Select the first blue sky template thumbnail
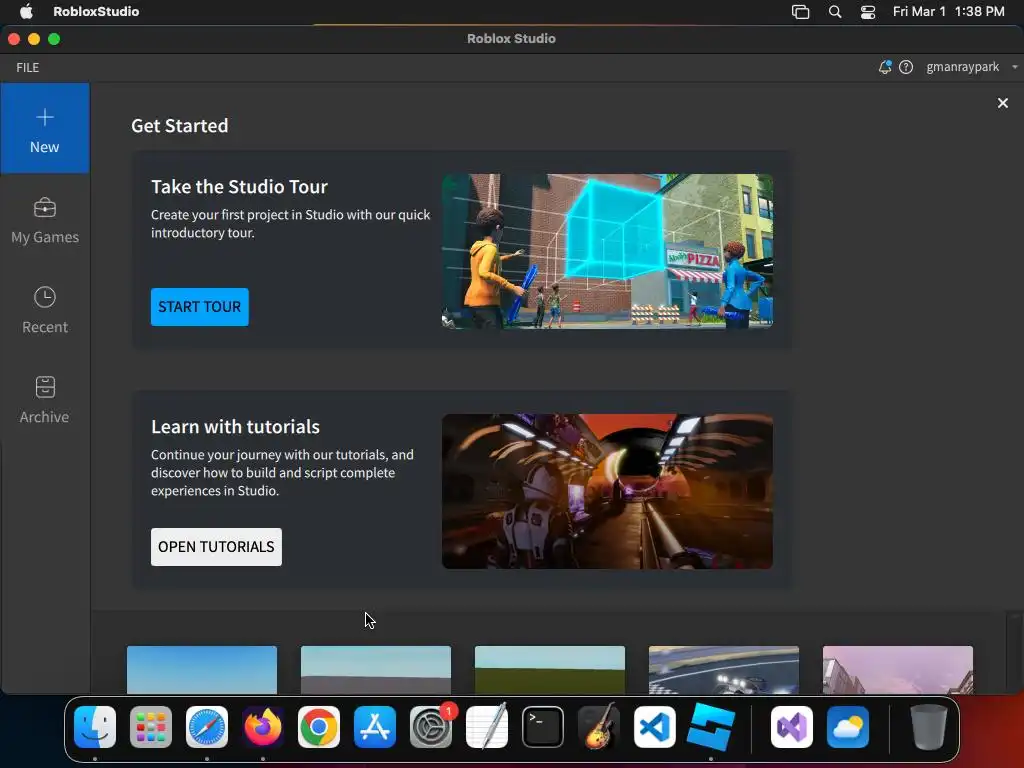 tap(202, 669)
